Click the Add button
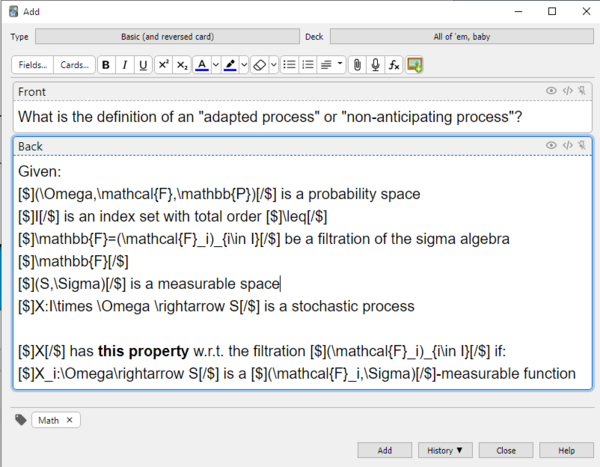Viewport: 600px width, 467px height. [x=385, y=450]
